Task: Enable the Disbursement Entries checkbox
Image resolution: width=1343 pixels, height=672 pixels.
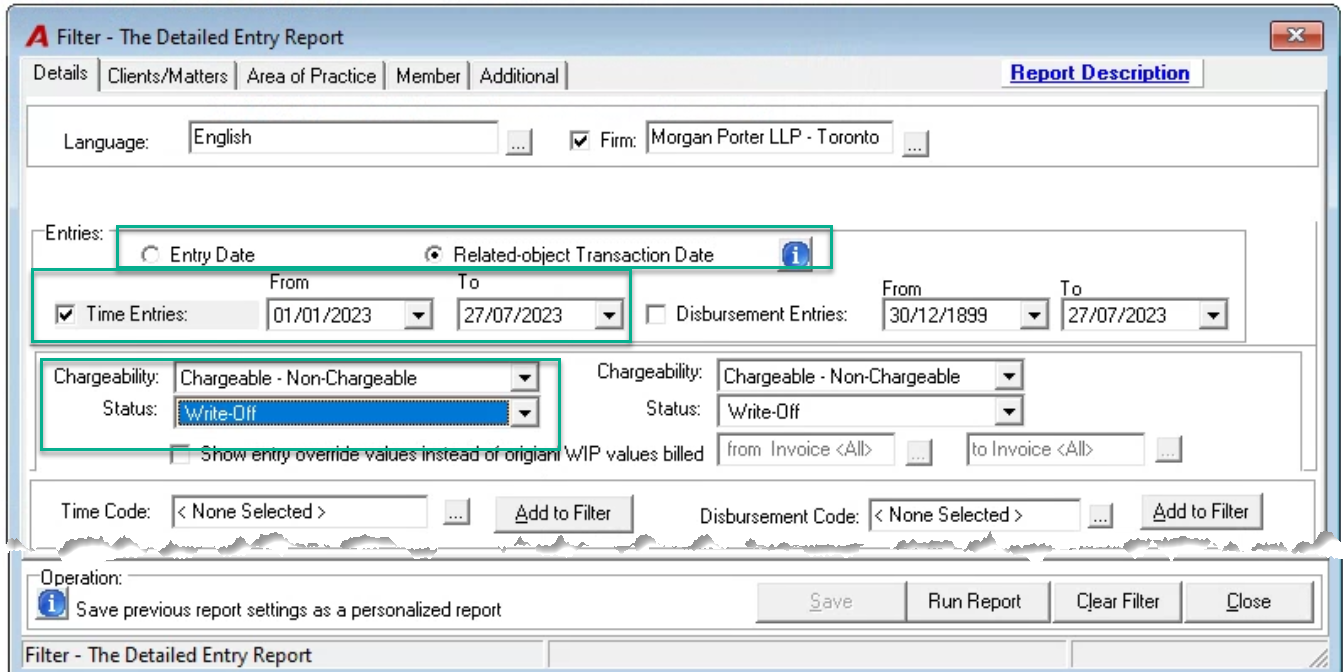Action: coord(656,315)
